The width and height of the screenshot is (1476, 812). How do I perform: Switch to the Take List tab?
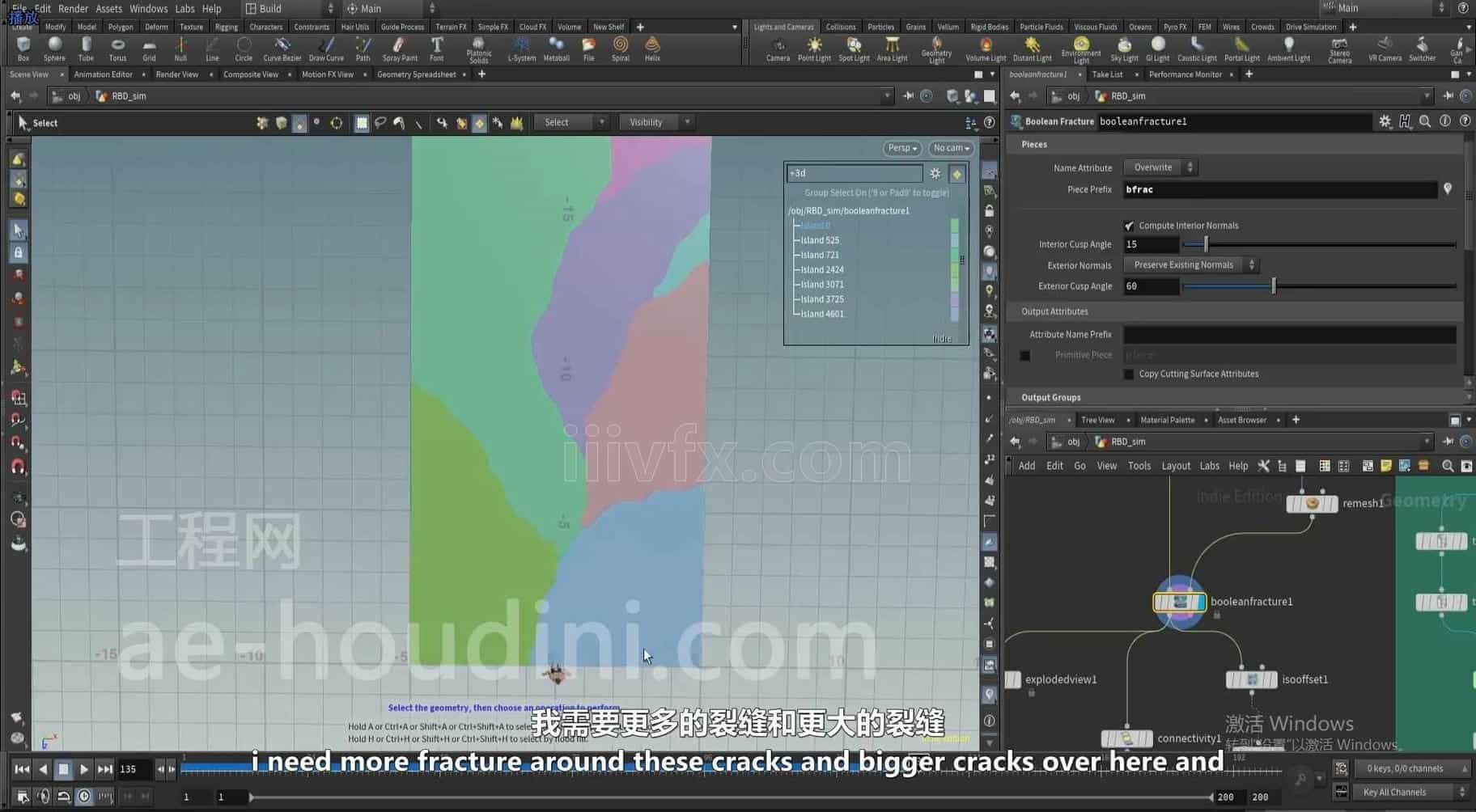pos(1107,74)
